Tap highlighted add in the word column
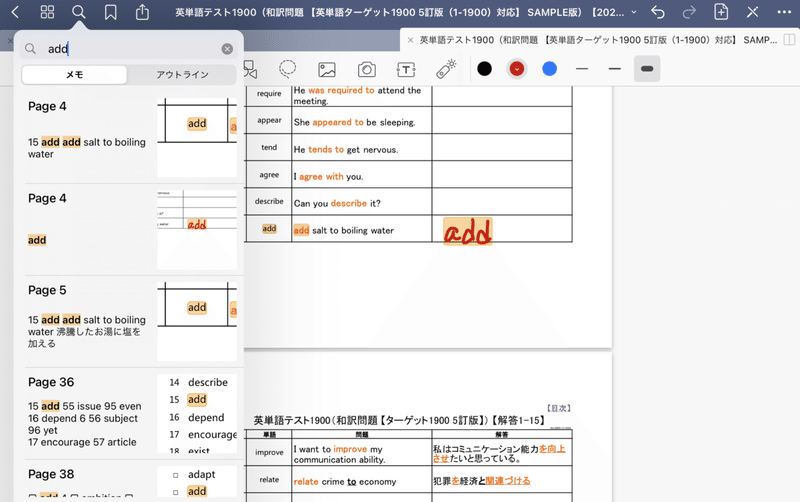 [269, 229]
